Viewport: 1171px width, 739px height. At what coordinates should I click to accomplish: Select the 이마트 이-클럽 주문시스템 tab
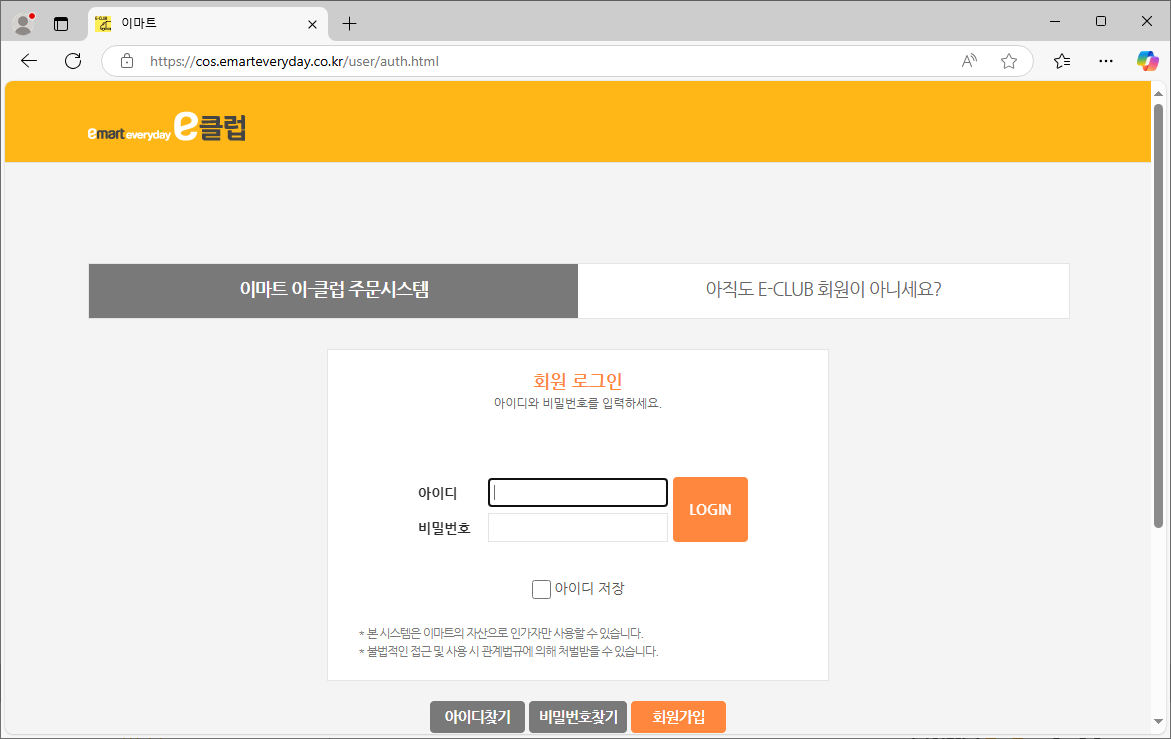333,290
